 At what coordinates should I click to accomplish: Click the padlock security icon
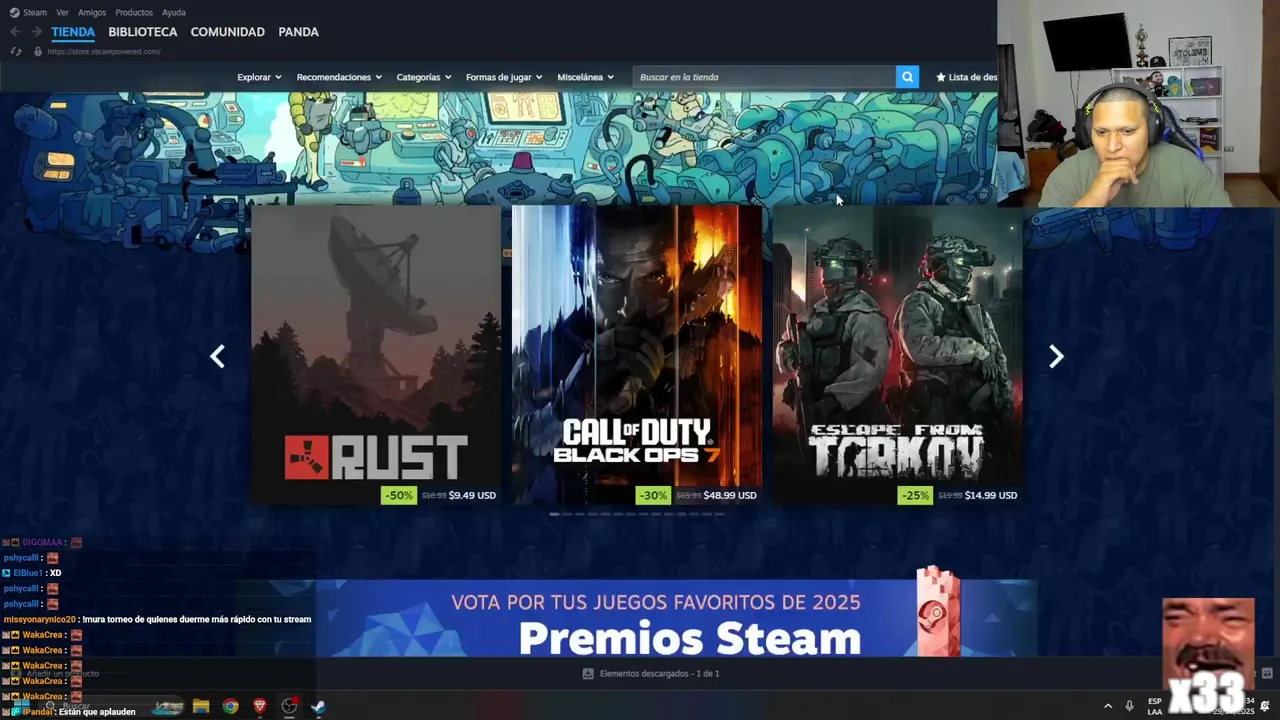38,51
